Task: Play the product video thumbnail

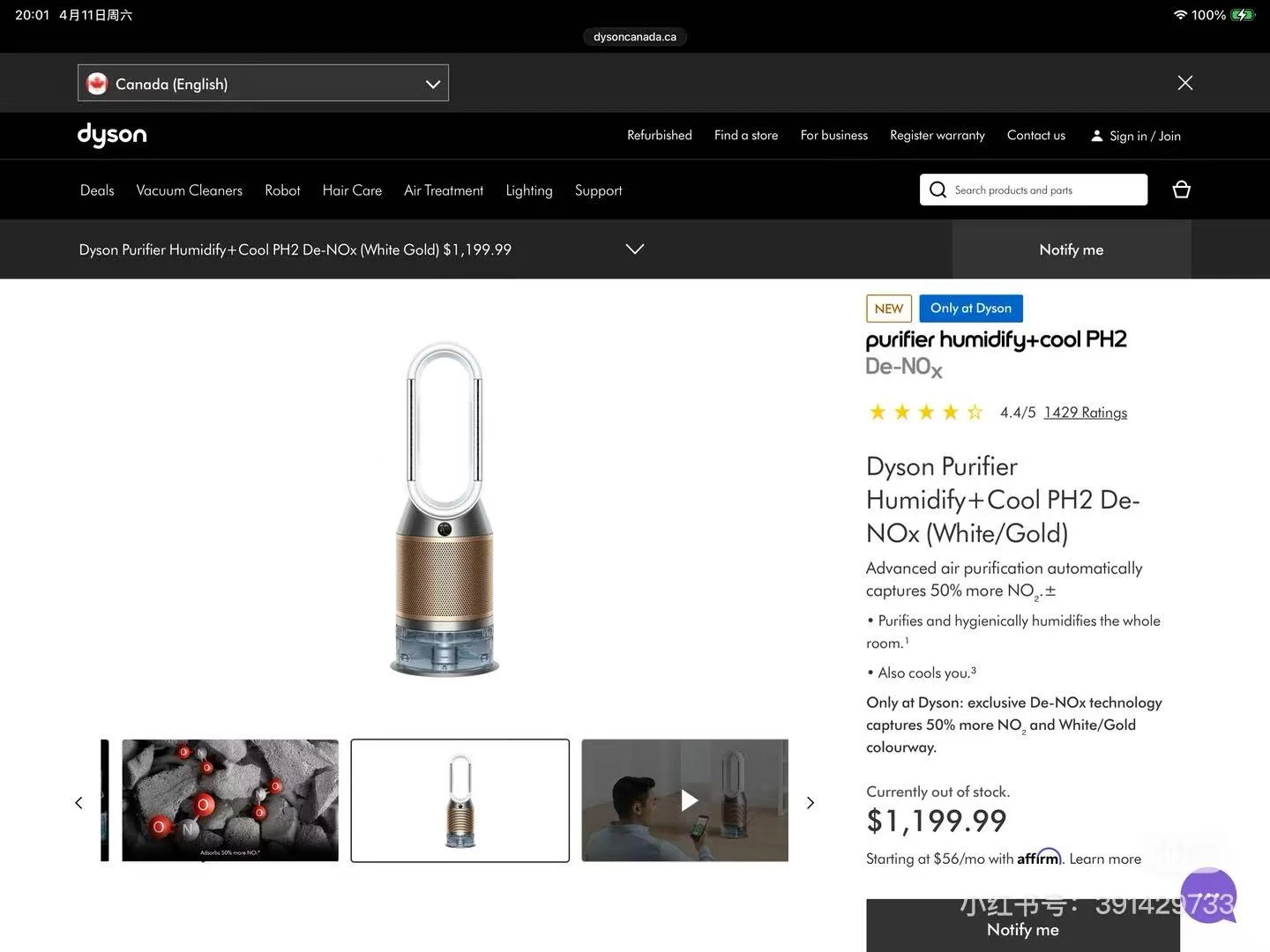Action: click(685, 800)
